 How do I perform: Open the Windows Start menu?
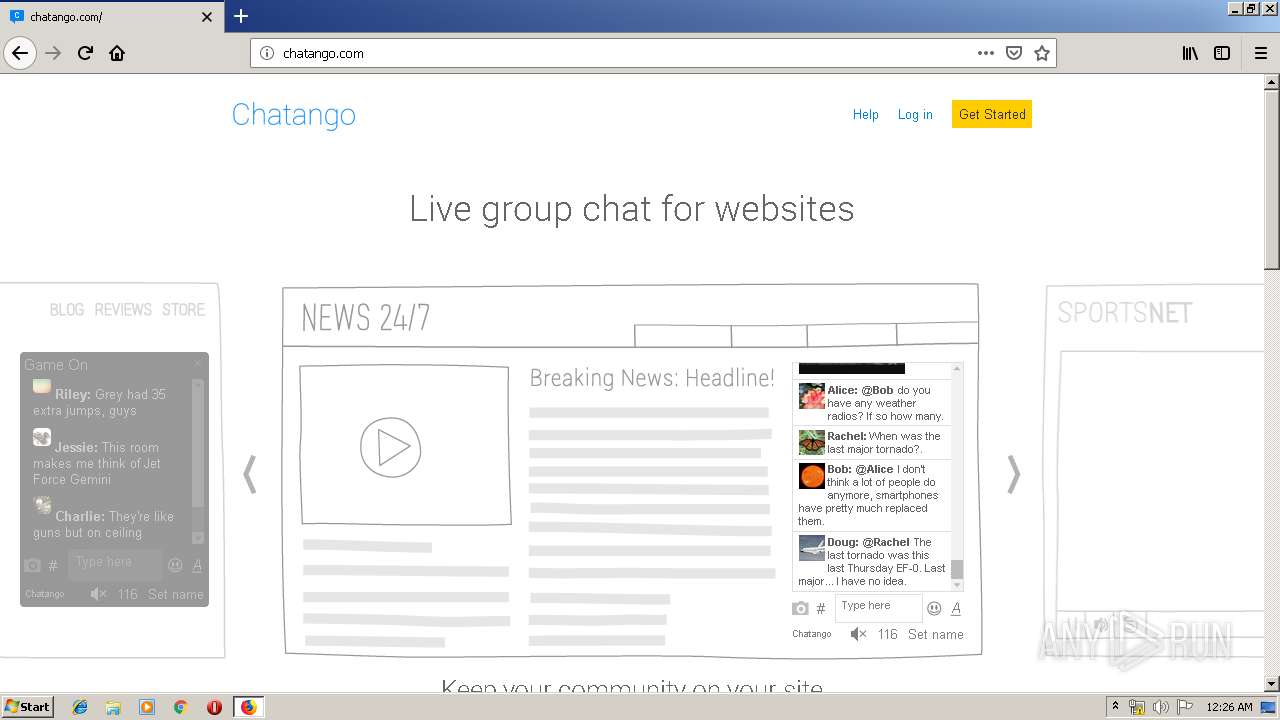[27, 706]
